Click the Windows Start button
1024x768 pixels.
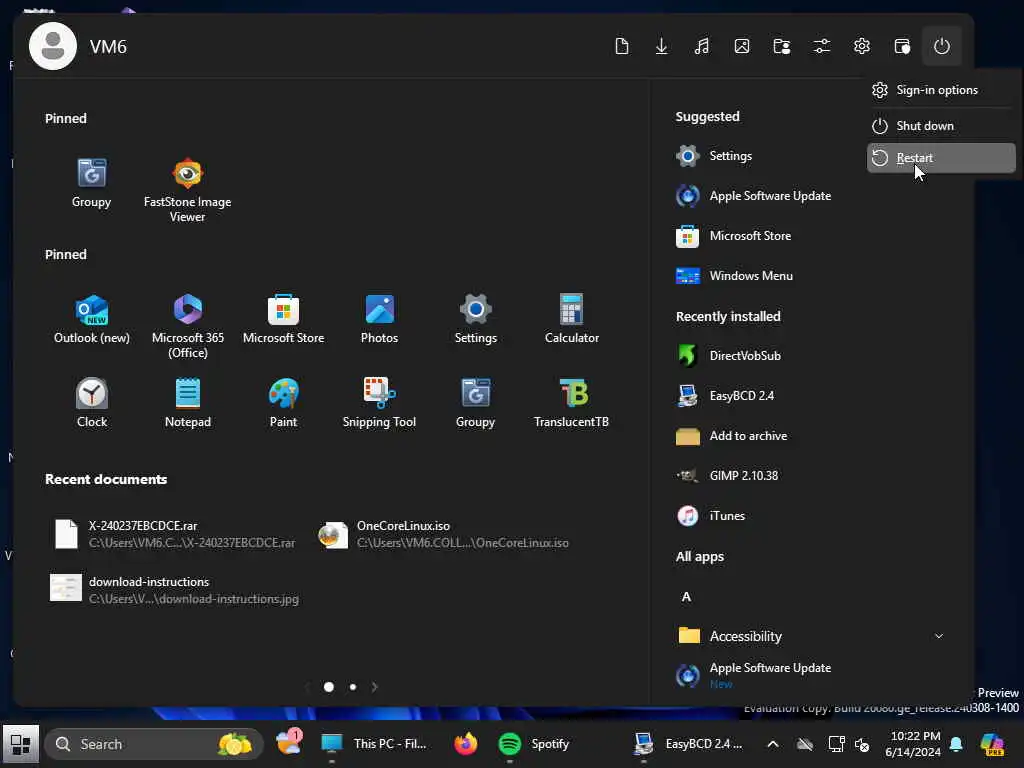click(x=21, y=744)
